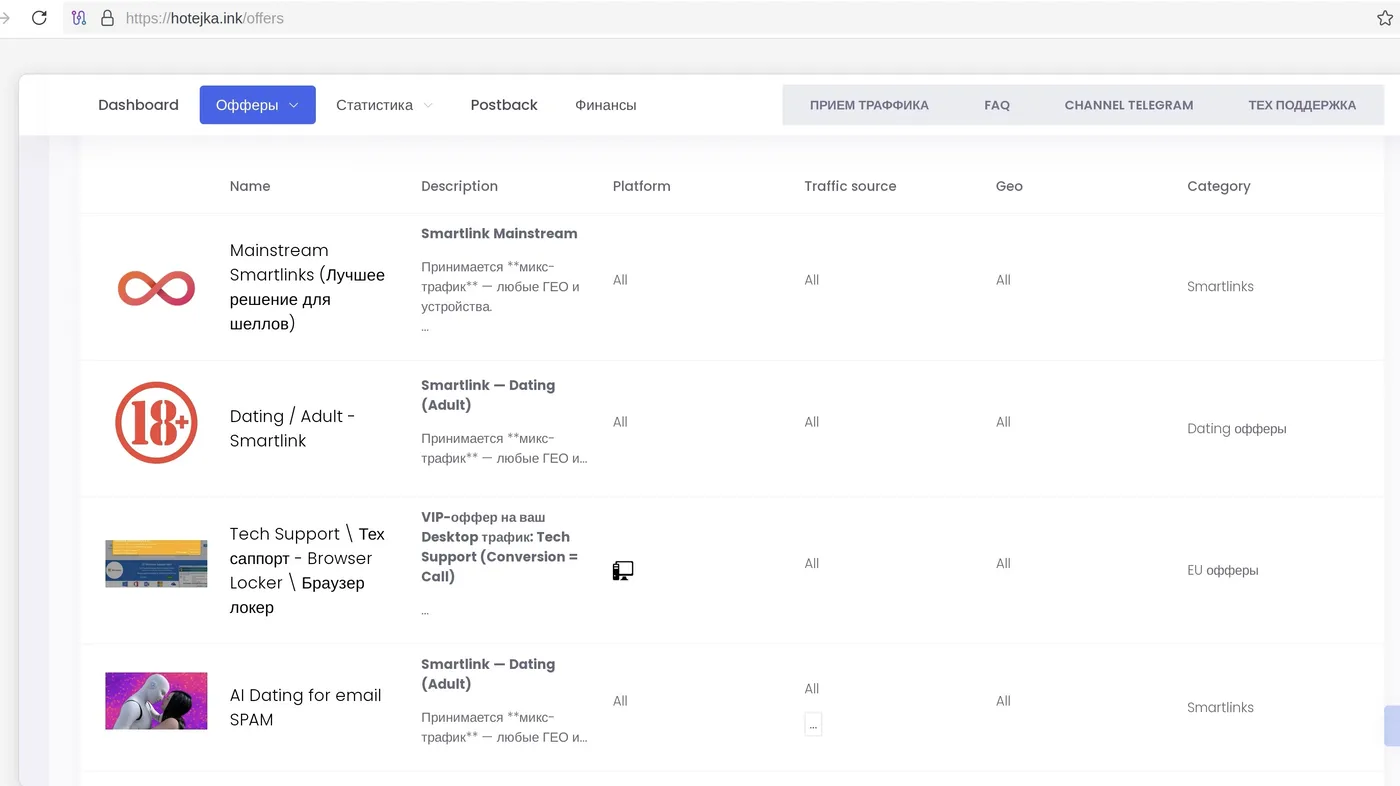Image resolution: width=1400 pixels, height=786 pixels.
Task: Expand traffic sources in AI Dating row
Action: (813, 725)
